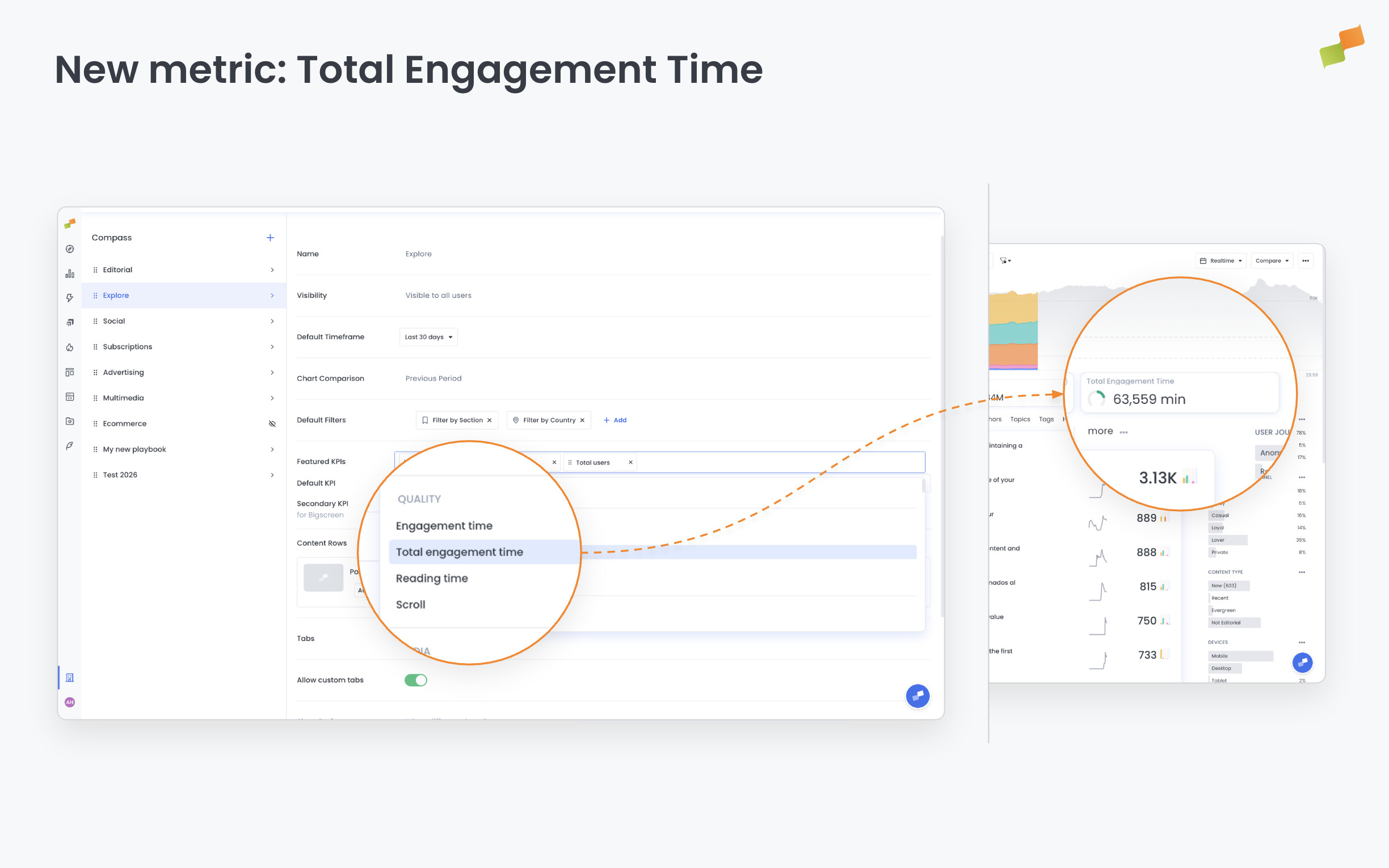Image resolution: width=1389 pixels, height=868 pixels.
Task: Open the Last 30 days timeframe dropdown
Action: point(428,337)
